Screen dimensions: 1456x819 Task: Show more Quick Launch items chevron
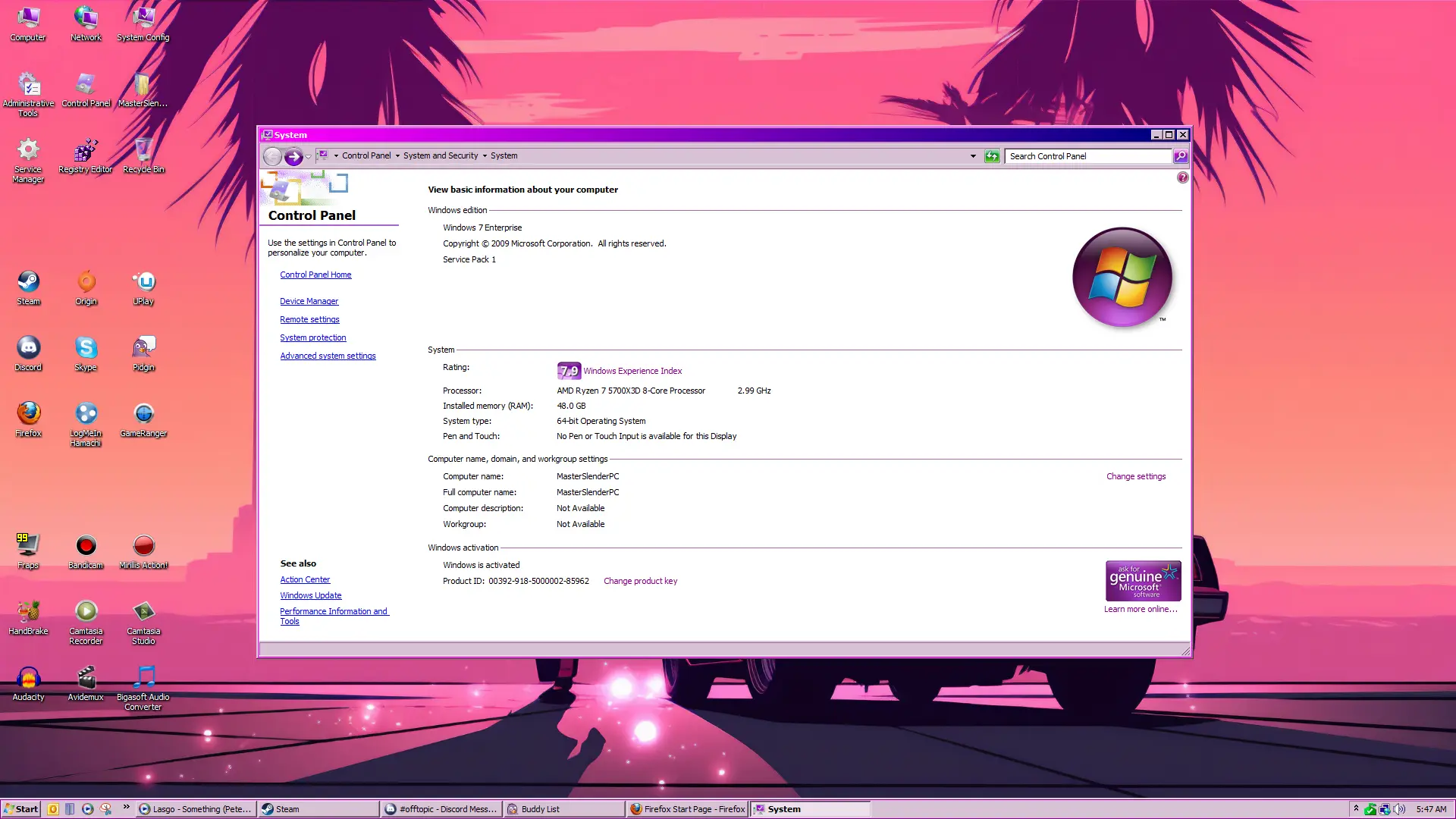tap(126, 806)
